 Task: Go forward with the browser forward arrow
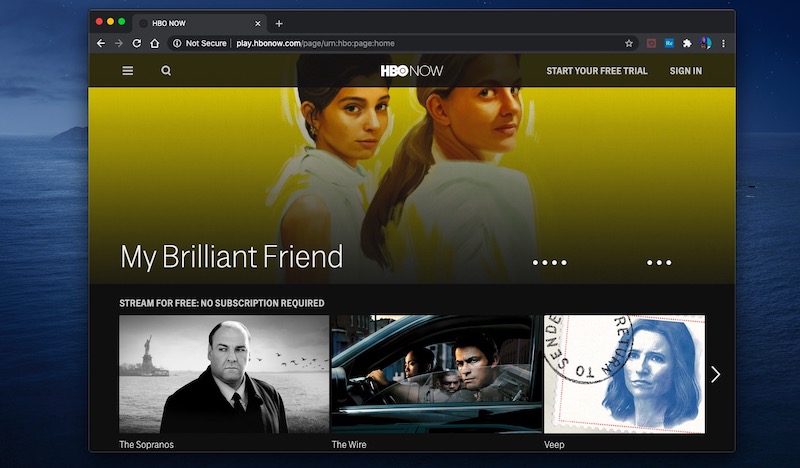tap(119, 43)
